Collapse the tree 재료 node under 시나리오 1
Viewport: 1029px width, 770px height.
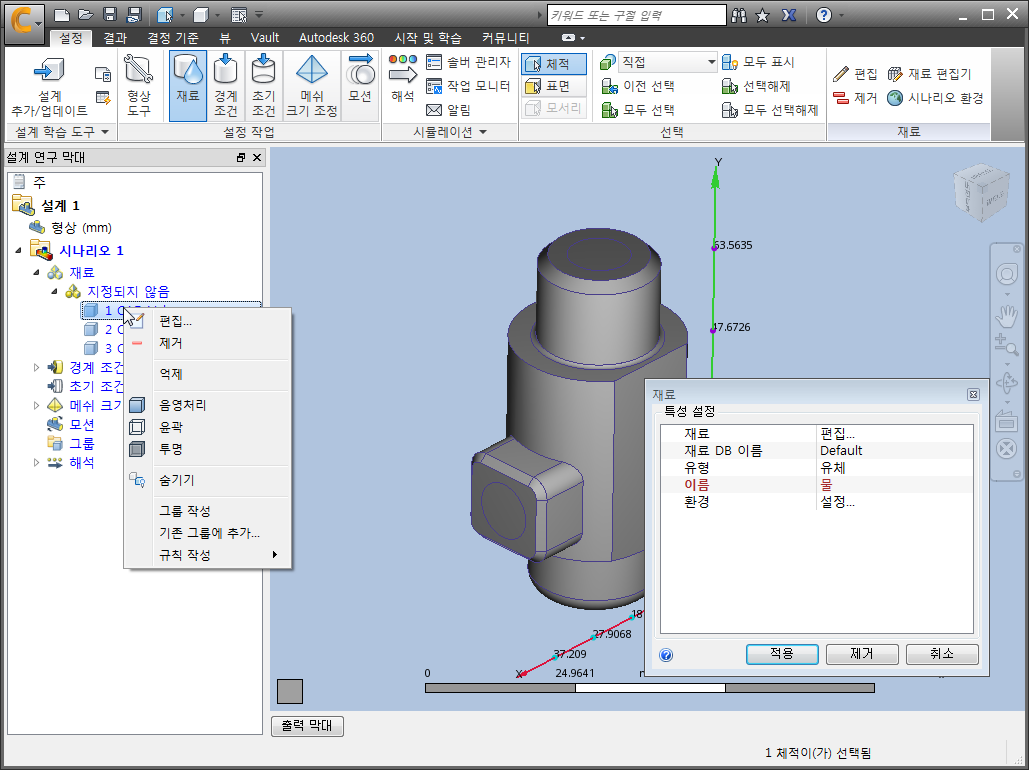tap(36, 272)
